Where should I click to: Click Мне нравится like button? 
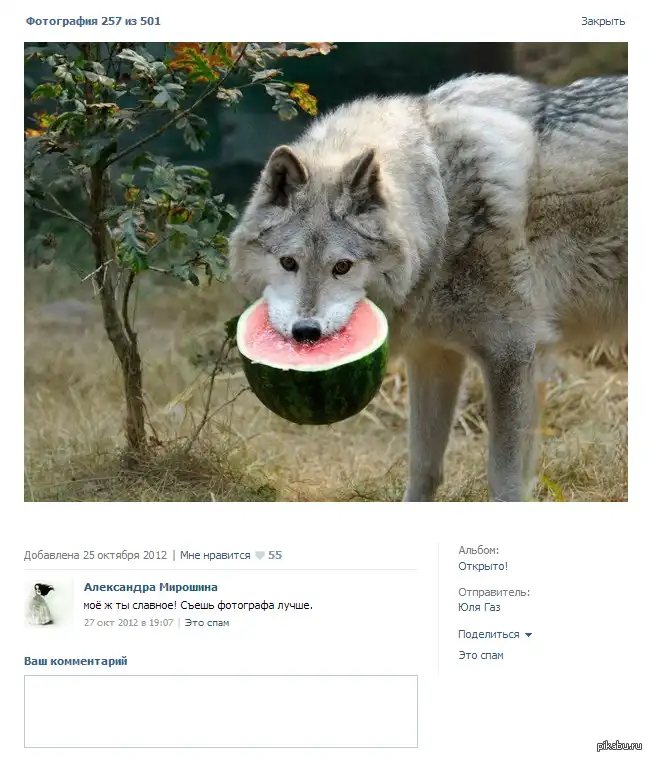(215, 555)
